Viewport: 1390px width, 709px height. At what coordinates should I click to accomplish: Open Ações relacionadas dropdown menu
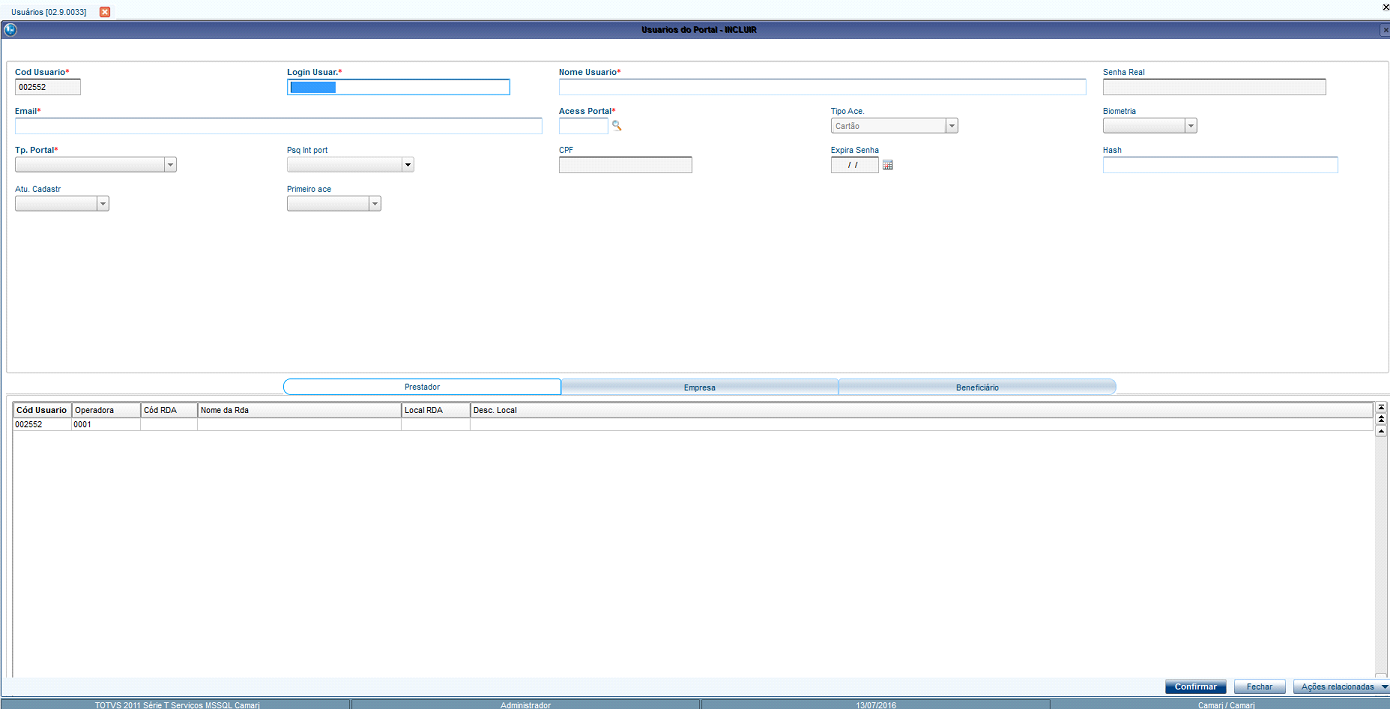(x=1341, y=687)
